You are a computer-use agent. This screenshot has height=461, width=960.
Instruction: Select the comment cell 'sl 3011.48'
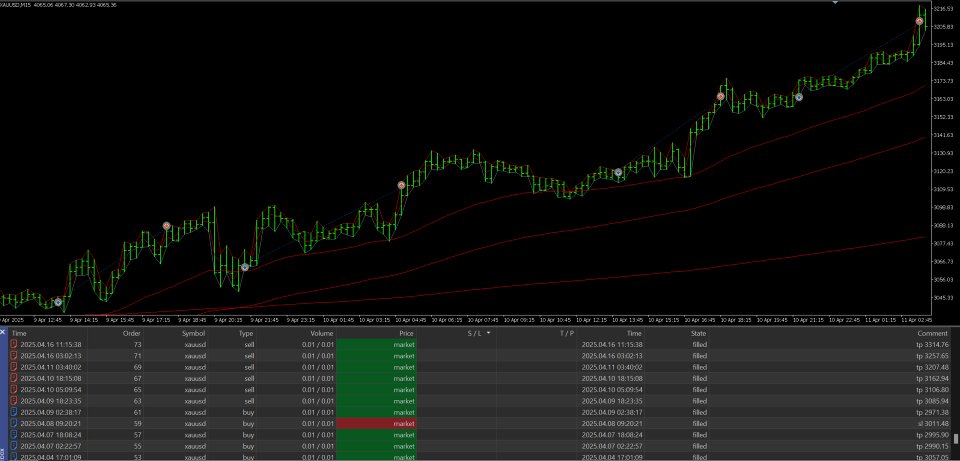[x=932, y=424]
